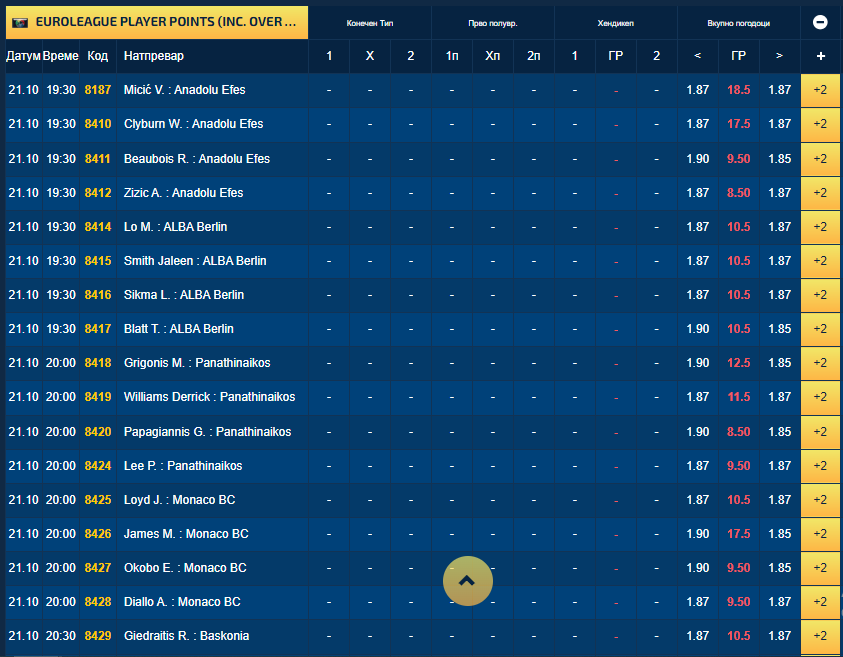Open +2 markets for Giedraitis R.
The width and height of the screenshot is (843, 657).
coord(820,635)
